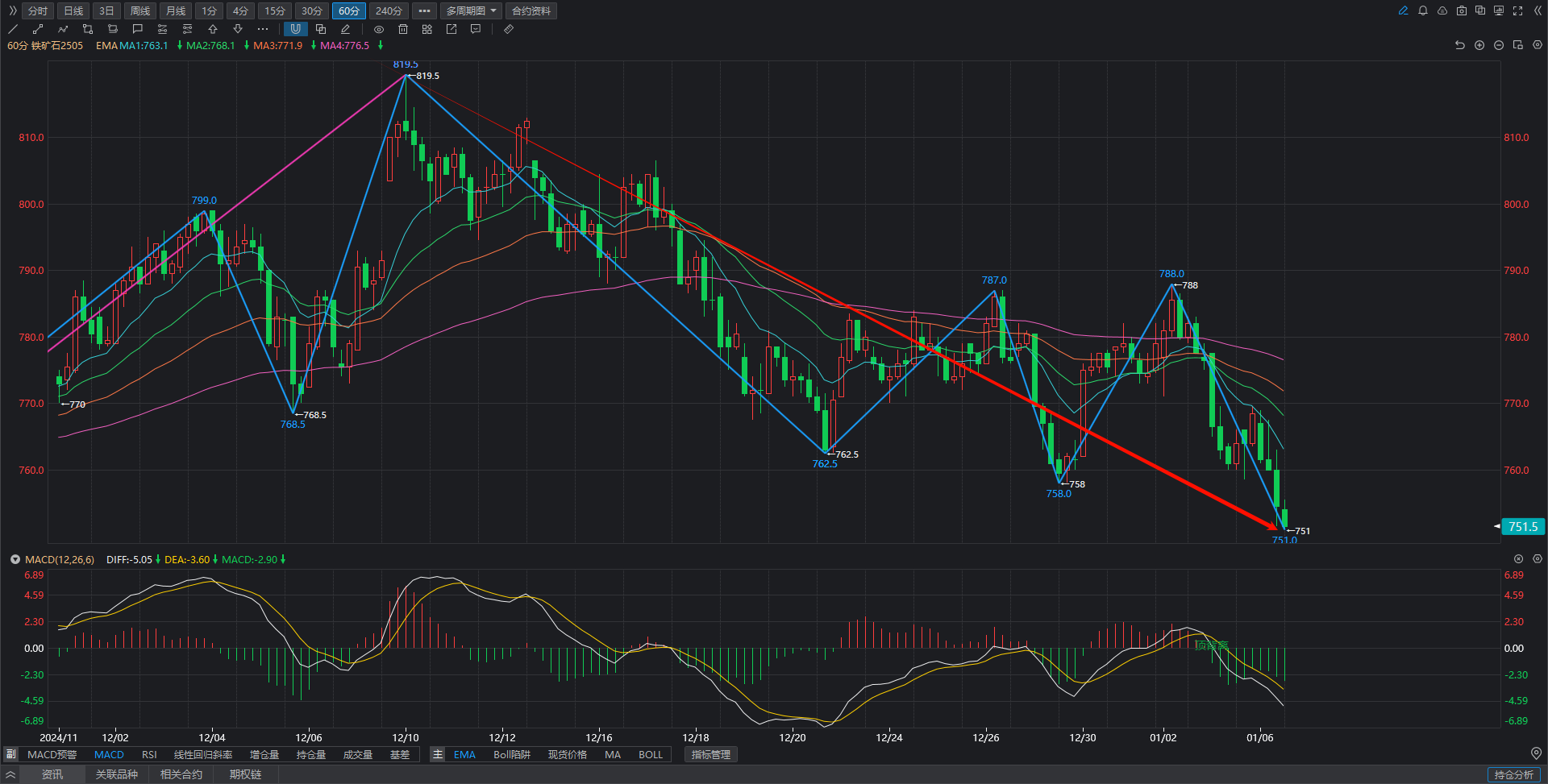Click the pencil edit drawing icon
This screenshot has height=784, width=1548.
[345, 29]
